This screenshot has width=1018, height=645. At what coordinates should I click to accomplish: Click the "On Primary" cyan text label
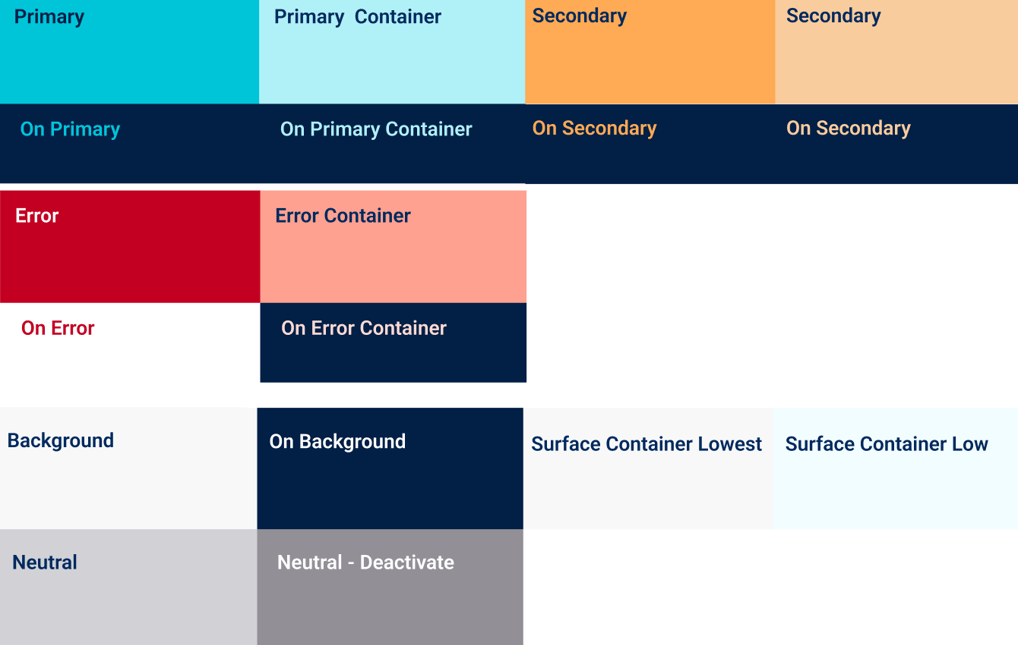[x=70, y=129]
